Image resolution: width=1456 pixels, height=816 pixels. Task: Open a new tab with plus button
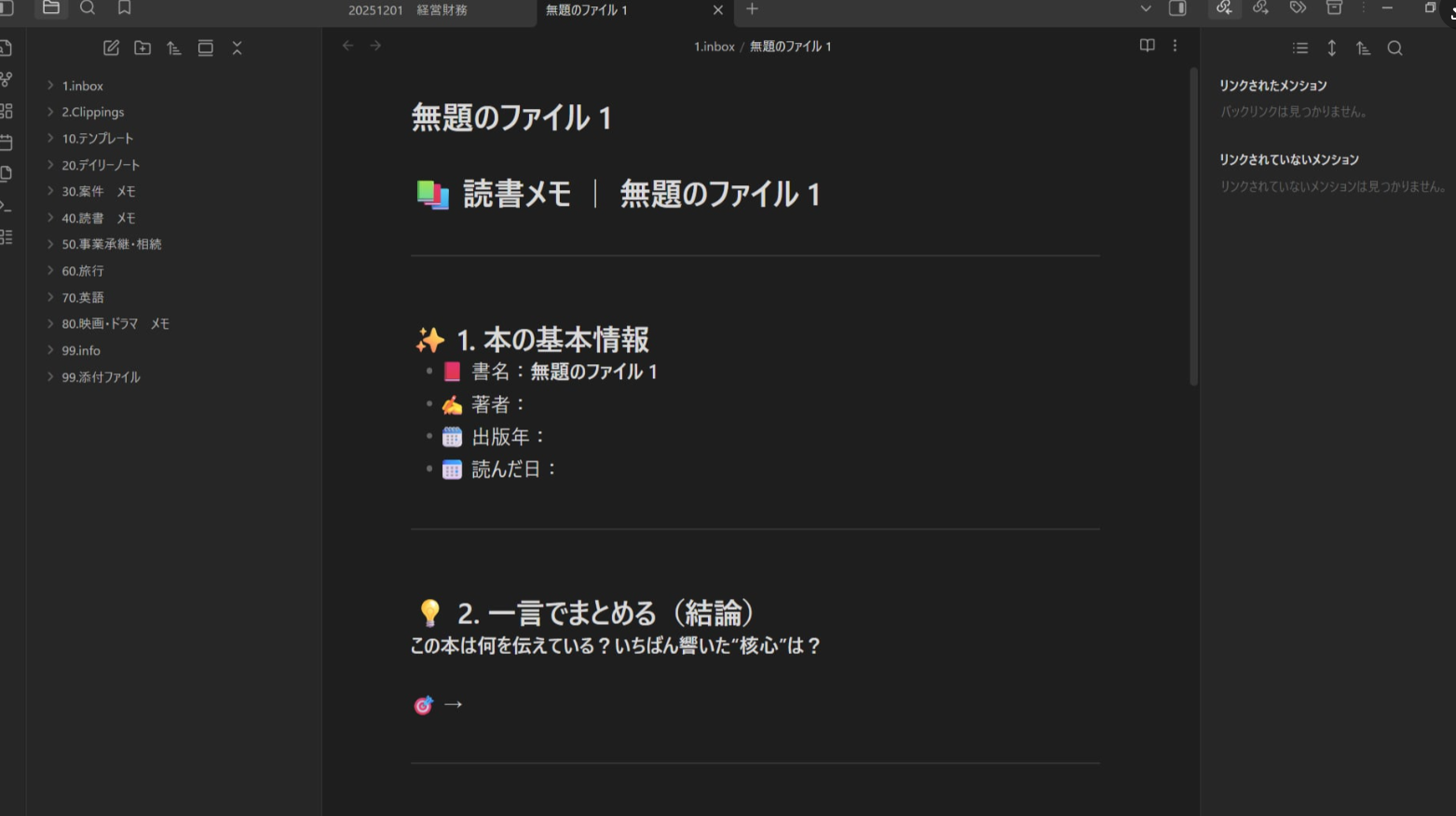(752, 9)
